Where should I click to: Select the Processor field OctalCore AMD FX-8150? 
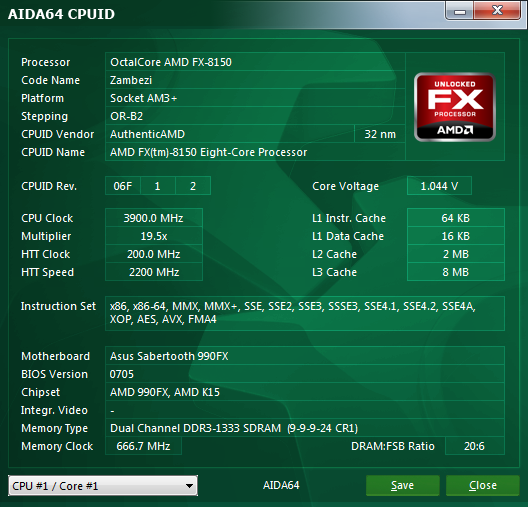pos(255,62)
